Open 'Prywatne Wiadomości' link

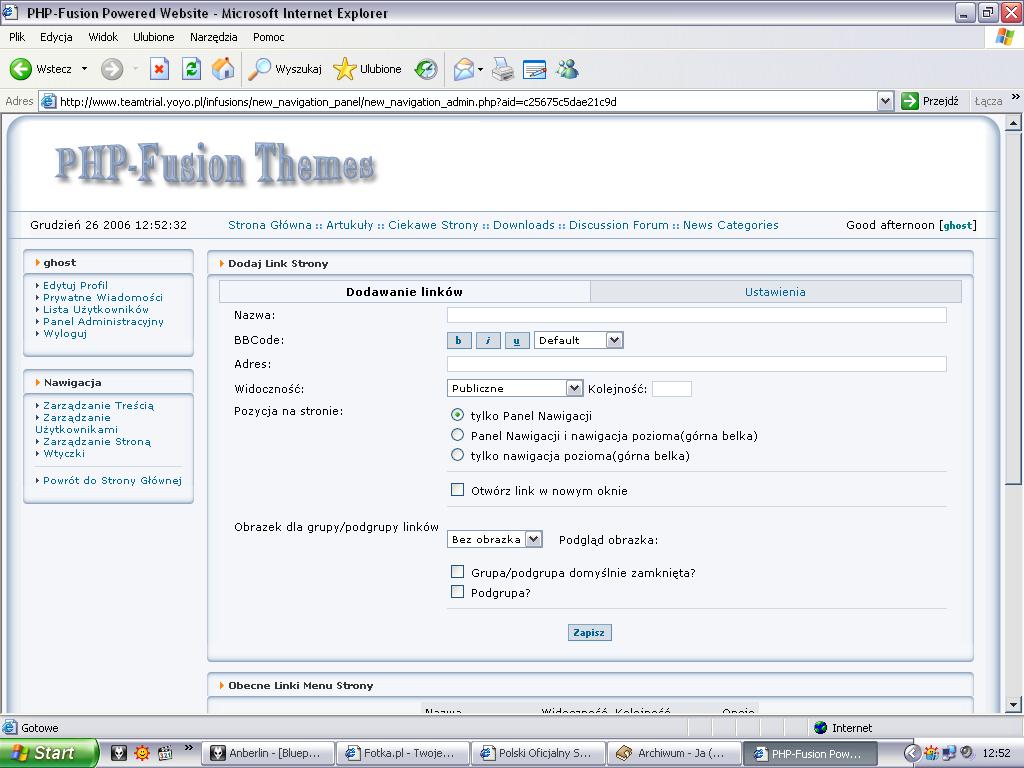pos(103,297)
